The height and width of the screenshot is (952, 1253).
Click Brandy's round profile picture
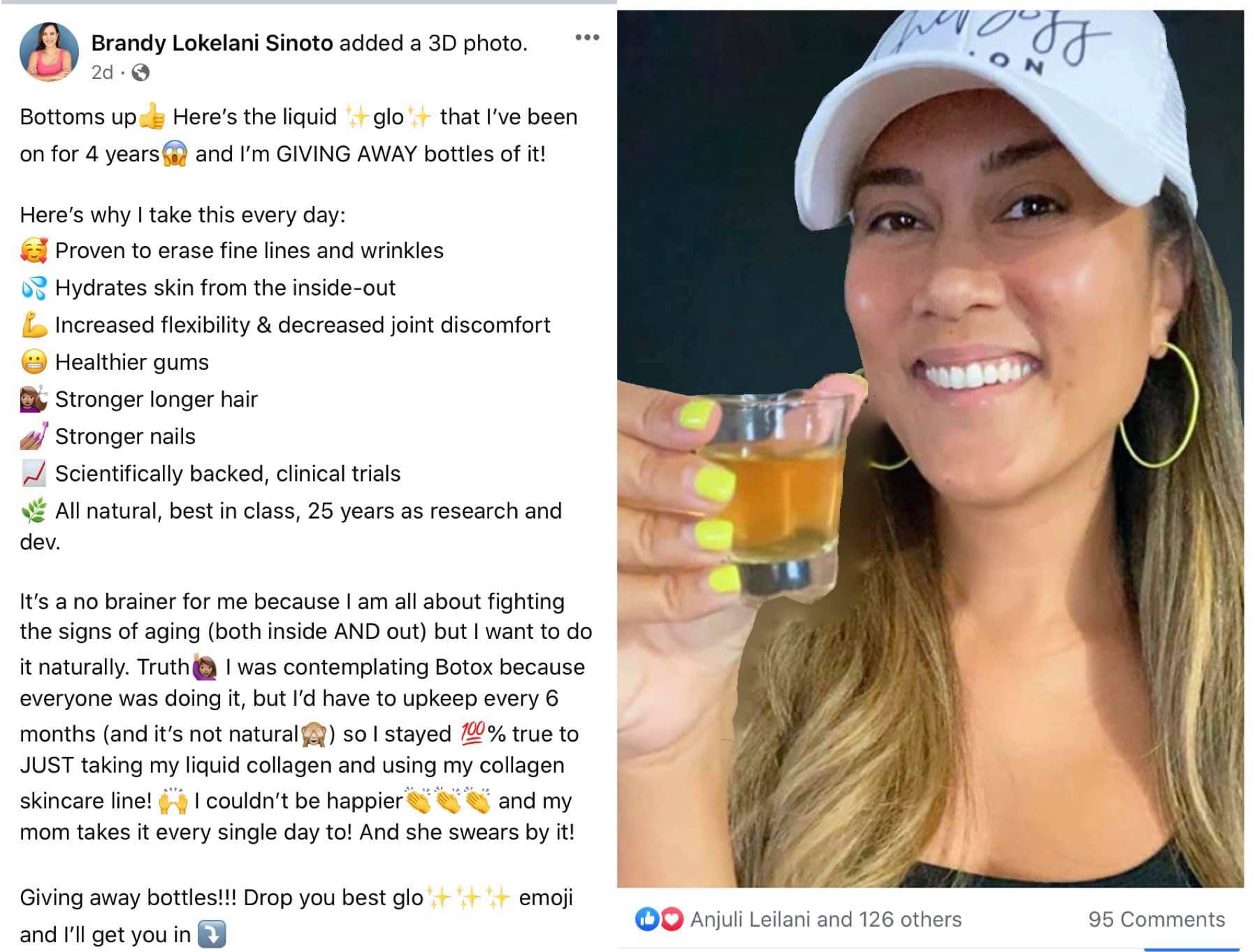[x=49, y=52]
